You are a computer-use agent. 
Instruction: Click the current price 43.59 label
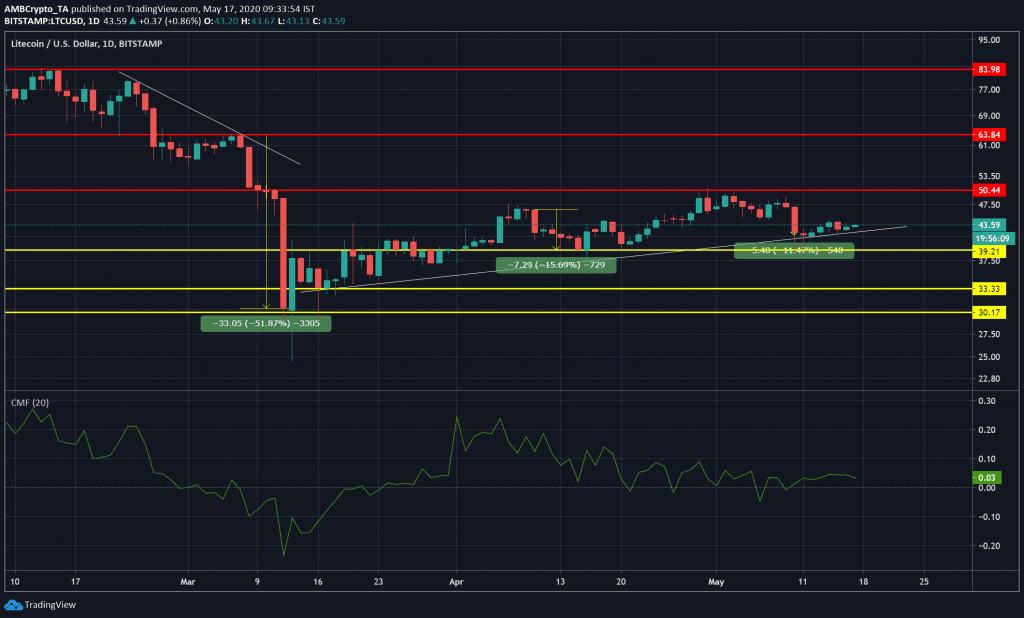(x=989, y=225)
